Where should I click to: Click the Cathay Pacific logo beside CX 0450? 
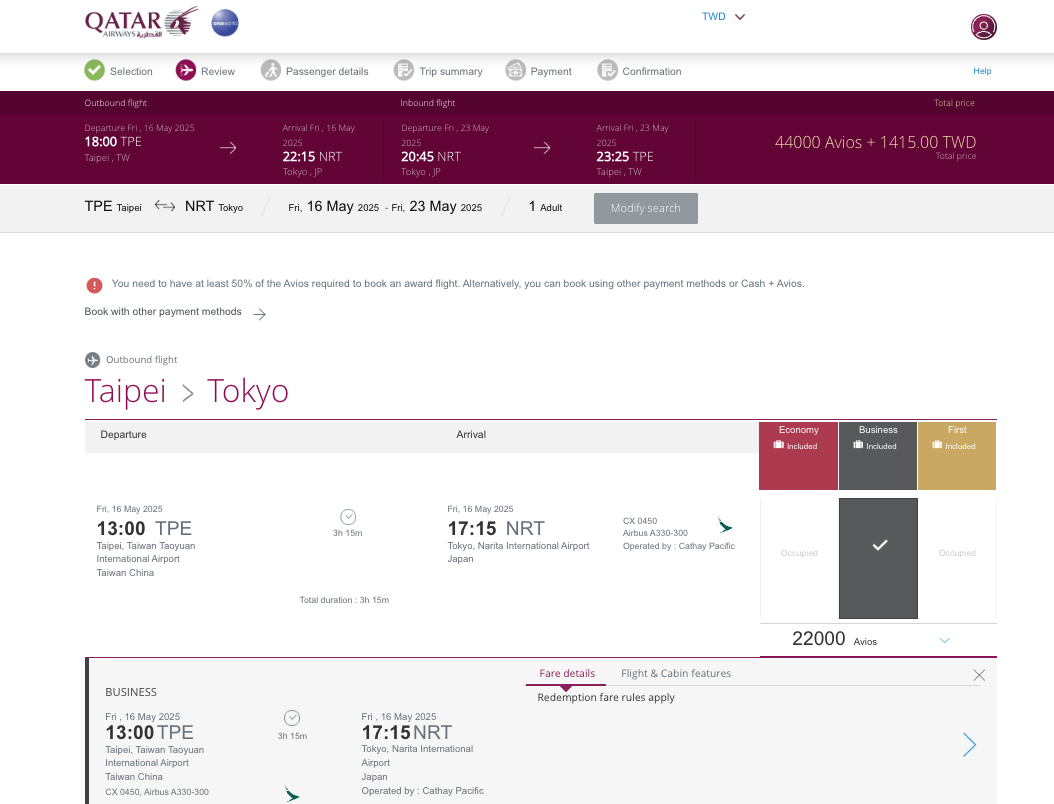coord(725,526)
